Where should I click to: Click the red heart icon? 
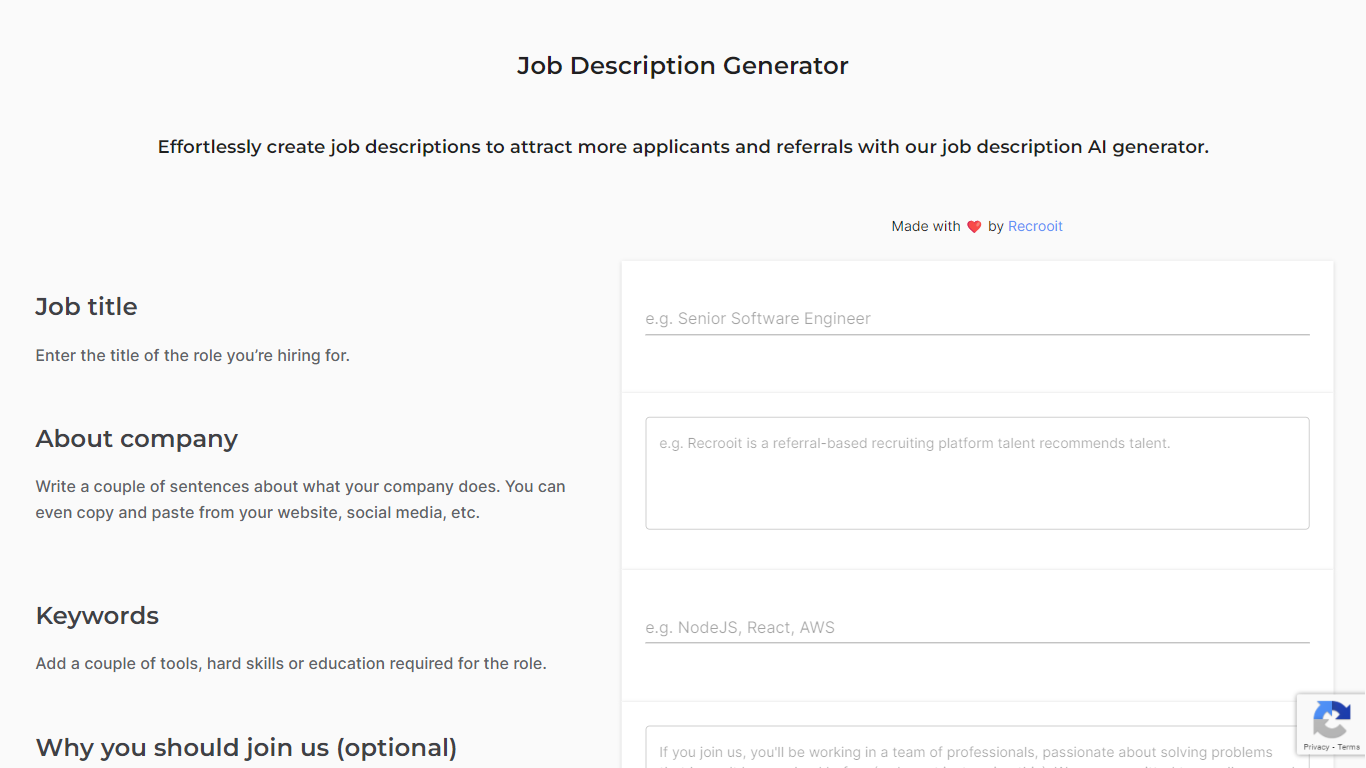pyautogui.click(x=974, y=227)
